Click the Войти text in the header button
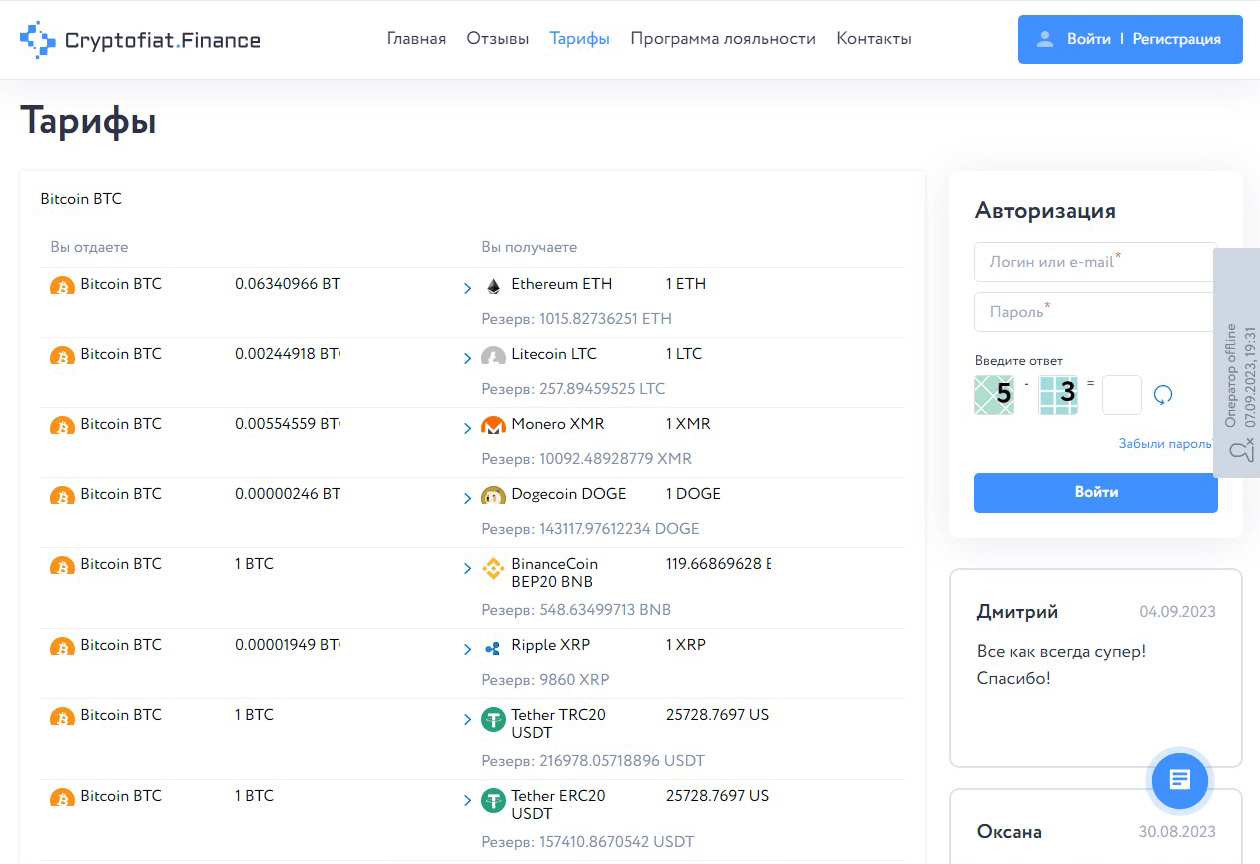This screenshot has height=864, width=1260. [1089, 39]
